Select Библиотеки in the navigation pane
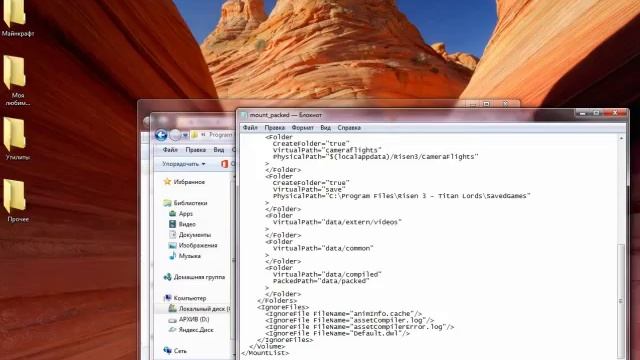 [x=191, y=203]
